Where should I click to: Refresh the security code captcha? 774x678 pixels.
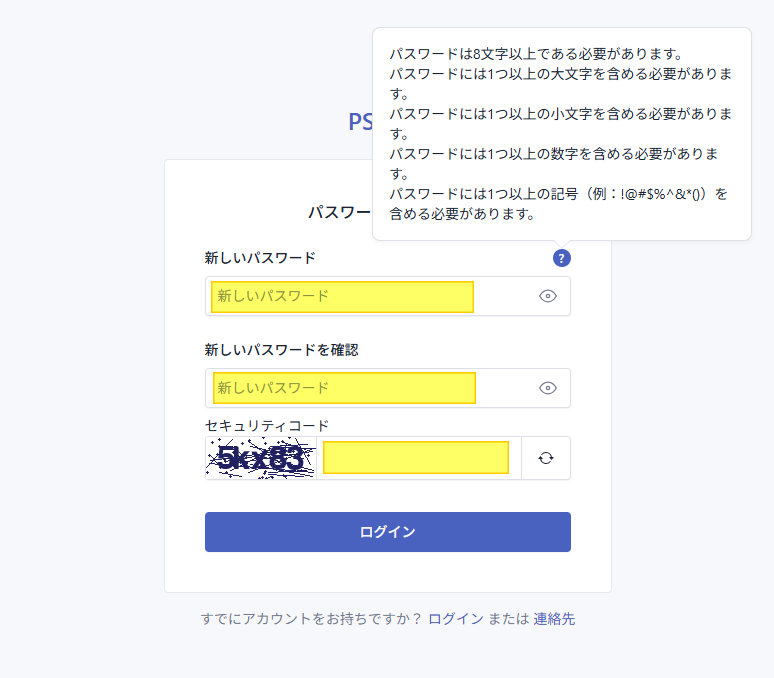tap(545, 458)
